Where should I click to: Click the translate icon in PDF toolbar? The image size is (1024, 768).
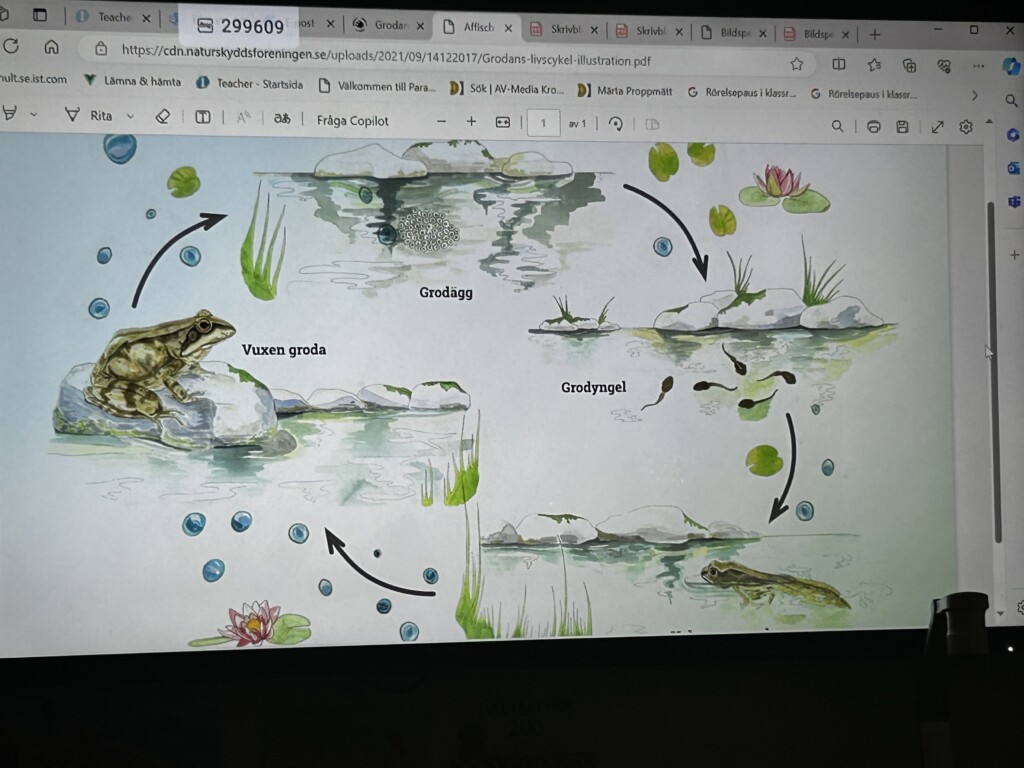coord(282,119)
